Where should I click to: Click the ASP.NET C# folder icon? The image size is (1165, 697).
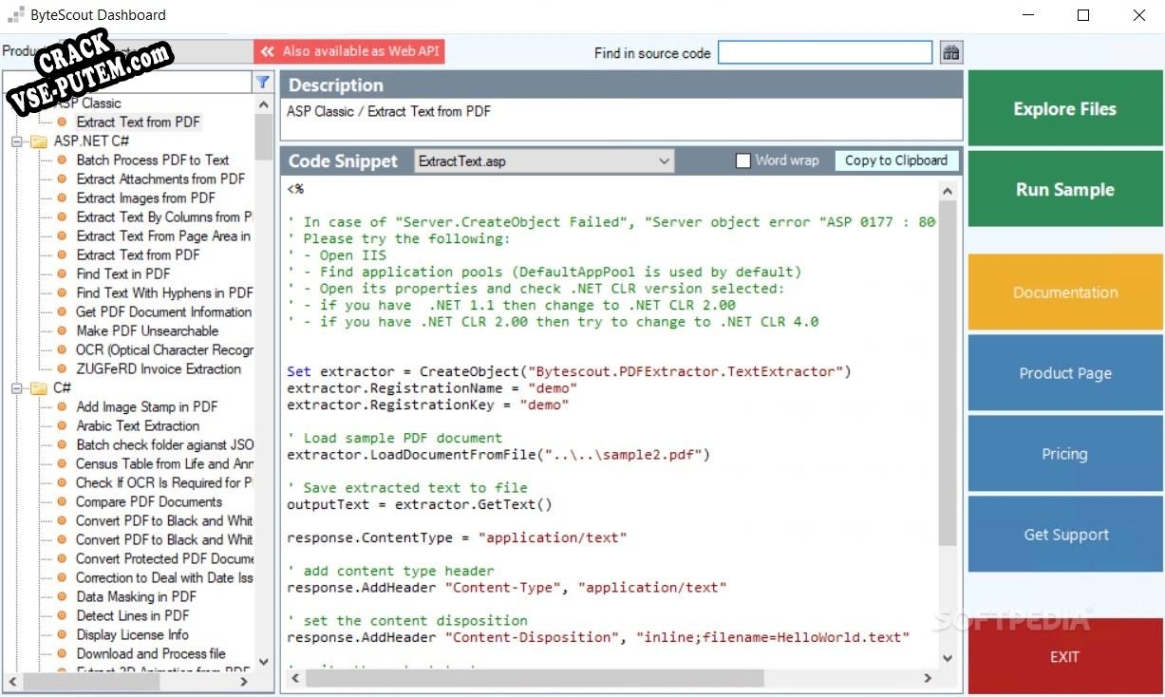coord(39,141)
